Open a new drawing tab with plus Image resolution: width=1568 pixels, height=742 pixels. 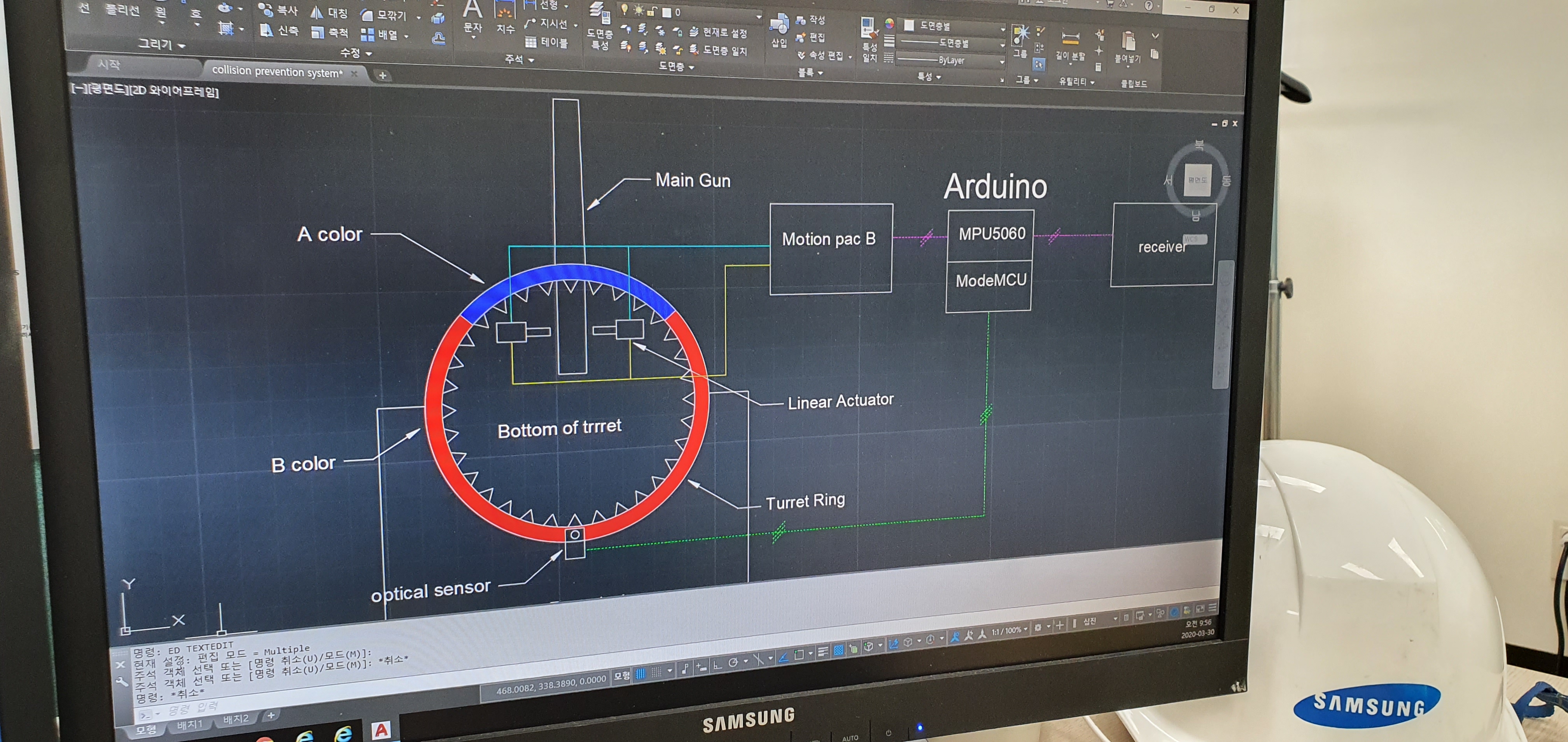click(382, 75)
